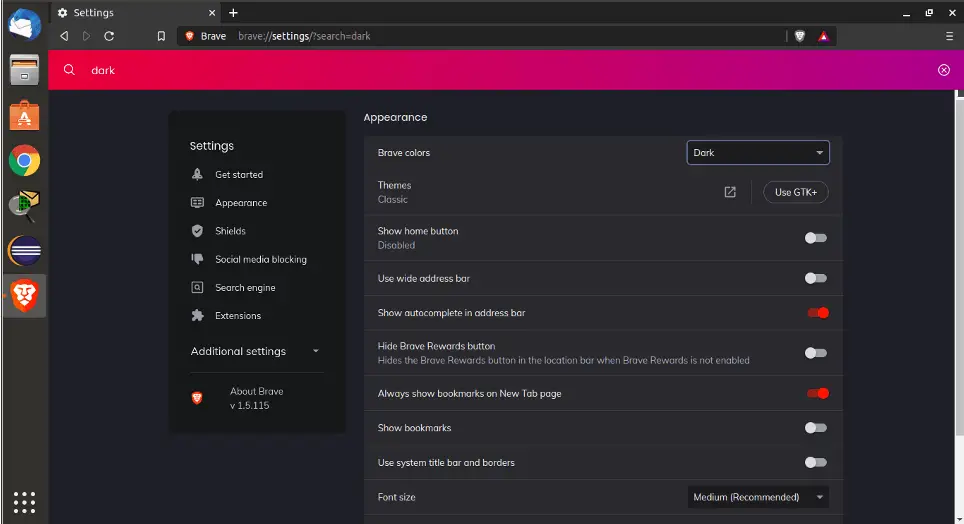
Task: Open the Font size dropdown
Action: tap(757, 497)
